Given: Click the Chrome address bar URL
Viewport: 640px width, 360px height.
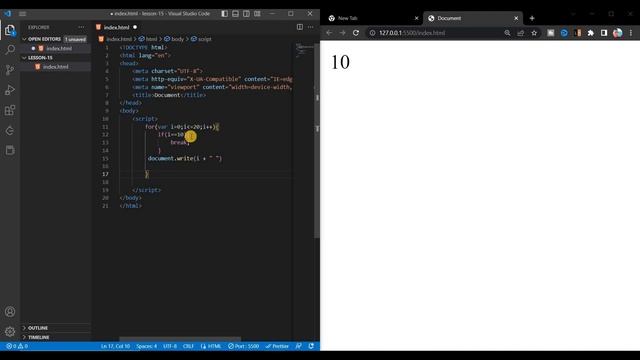Looking at the screenshot, I should [x=412, y=33].
